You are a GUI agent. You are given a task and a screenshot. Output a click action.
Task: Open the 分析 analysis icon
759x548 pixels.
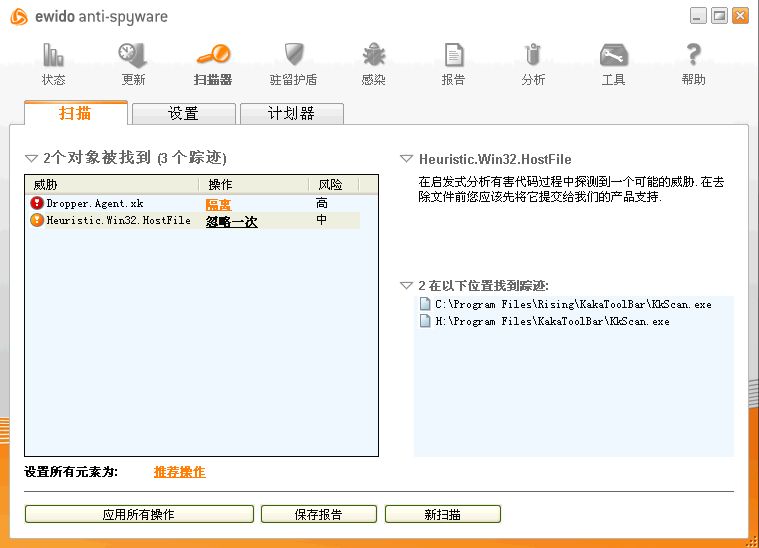[533, 54]
